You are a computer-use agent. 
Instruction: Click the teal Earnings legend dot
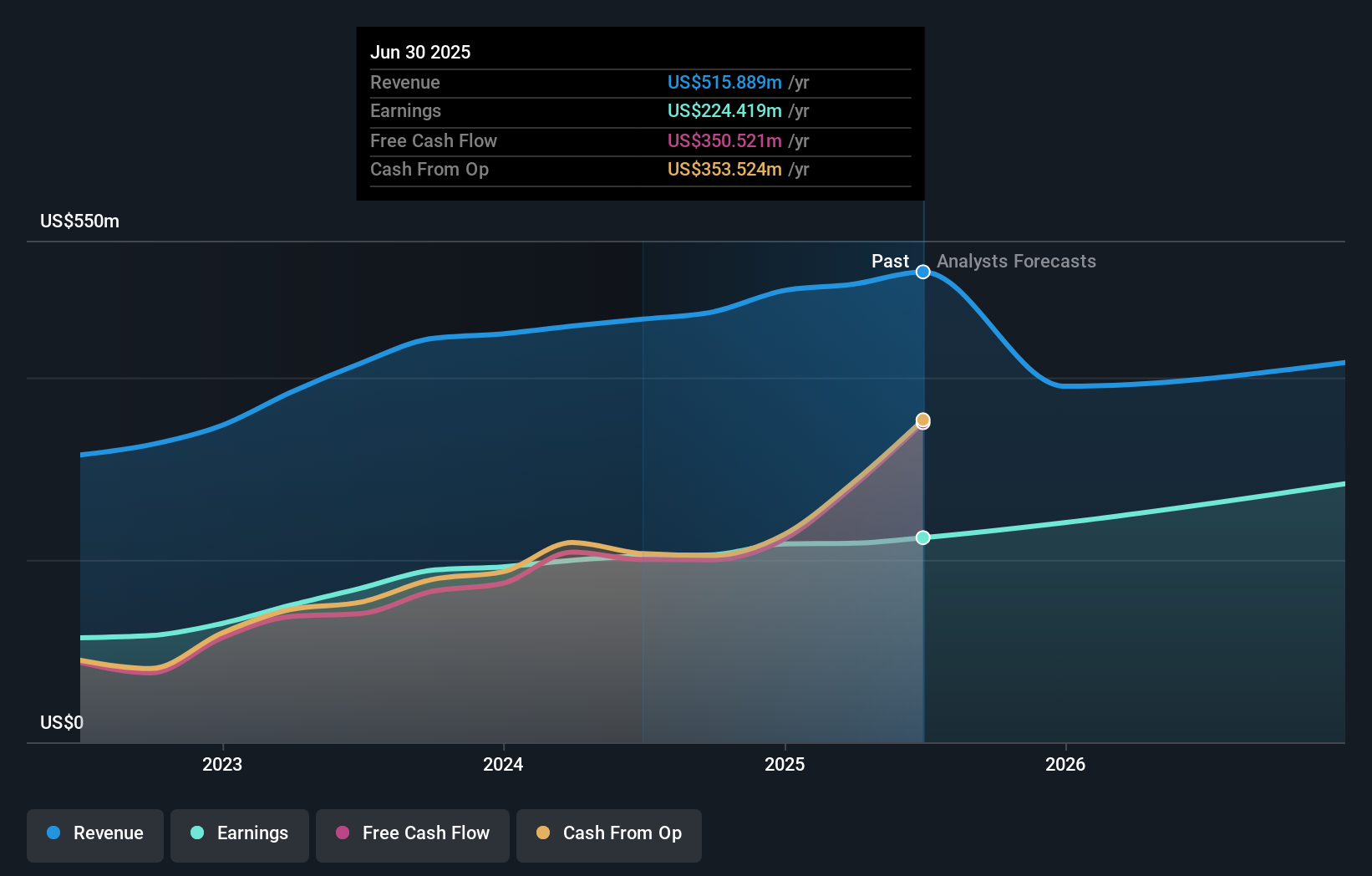(x=196, y=833)
